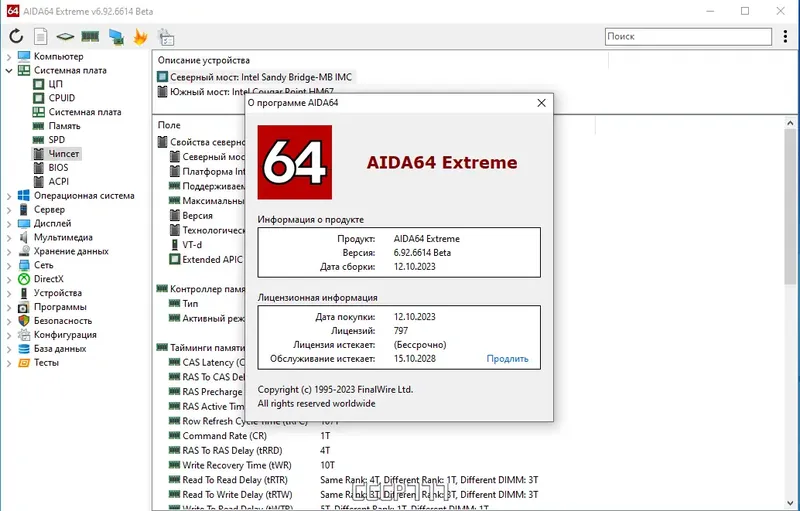The image size is (800, 511).
Task: Open Память in the sidebar tree
Action: click(x=64, y=125)
